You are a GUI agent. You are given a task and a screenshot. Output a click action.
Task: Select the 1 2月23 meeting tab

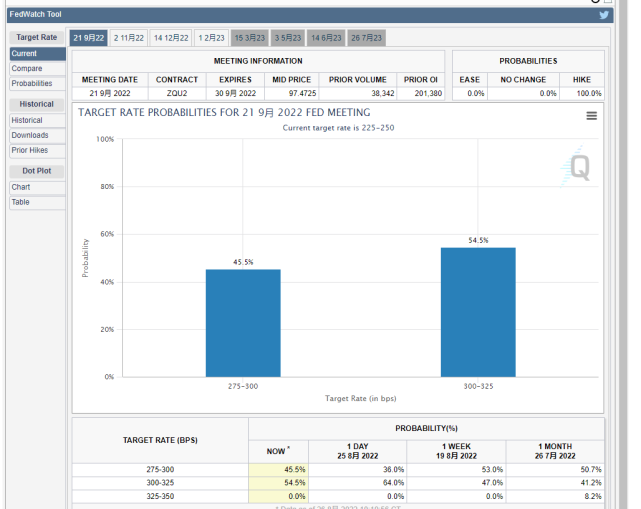tap(211, 38)
